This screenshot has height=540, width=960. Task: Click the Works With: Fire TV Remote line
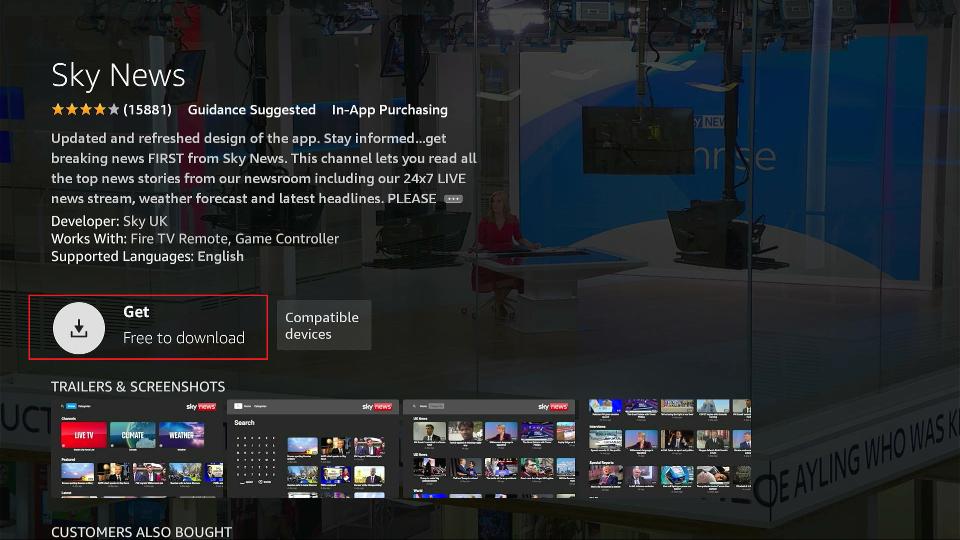[195, 239]
